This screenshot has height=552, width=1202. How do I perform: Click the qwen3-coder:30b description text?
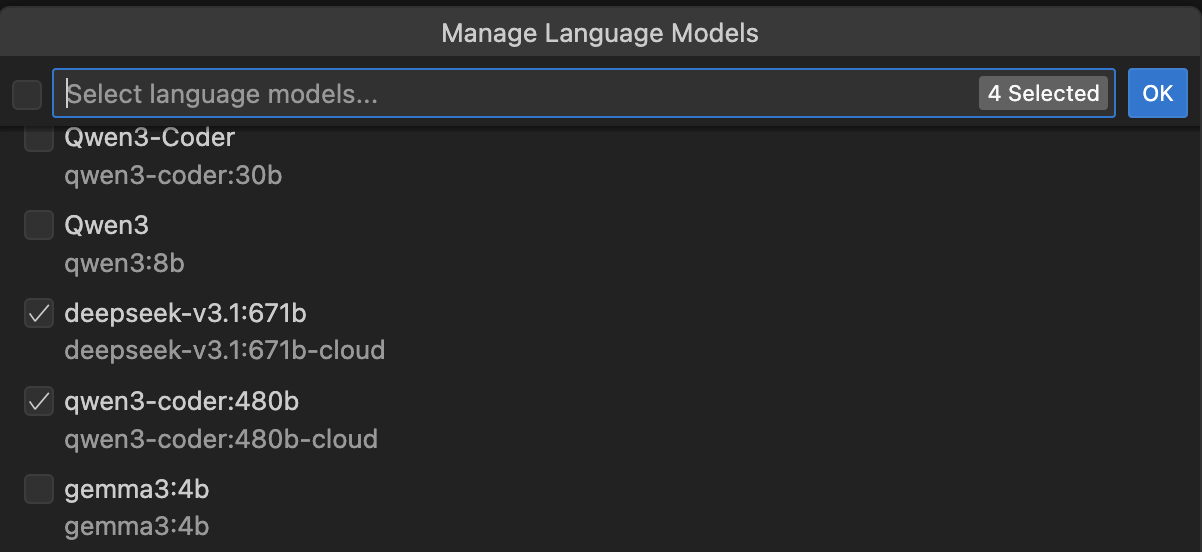point(173,176)
